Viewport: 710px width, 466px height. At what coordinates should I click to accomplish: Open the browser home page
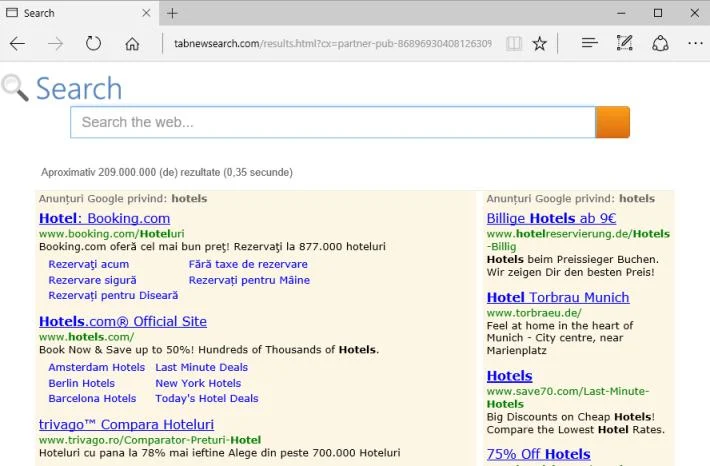tap(132, 44)
